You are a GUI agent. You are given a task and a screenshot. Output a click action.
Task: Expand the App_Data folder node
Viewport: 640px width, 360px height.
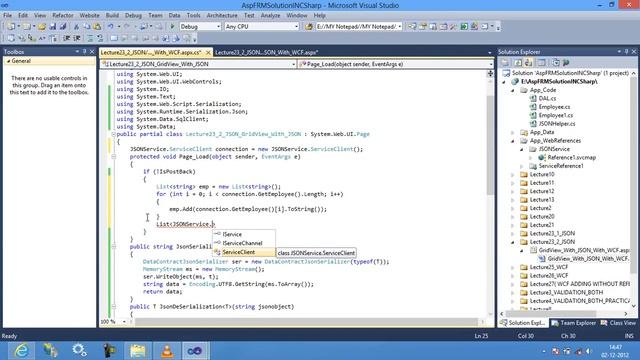513,132
